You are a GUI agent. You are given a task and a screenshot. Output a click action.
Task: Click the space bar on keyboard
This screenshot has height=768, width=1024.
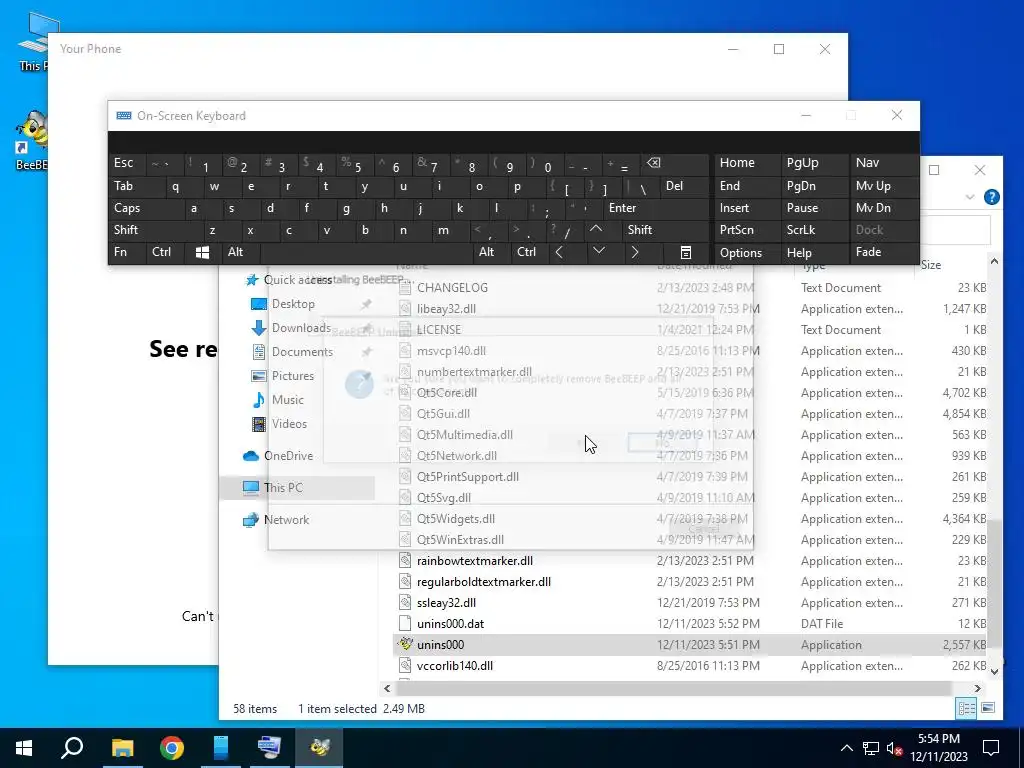click(366, 253)
